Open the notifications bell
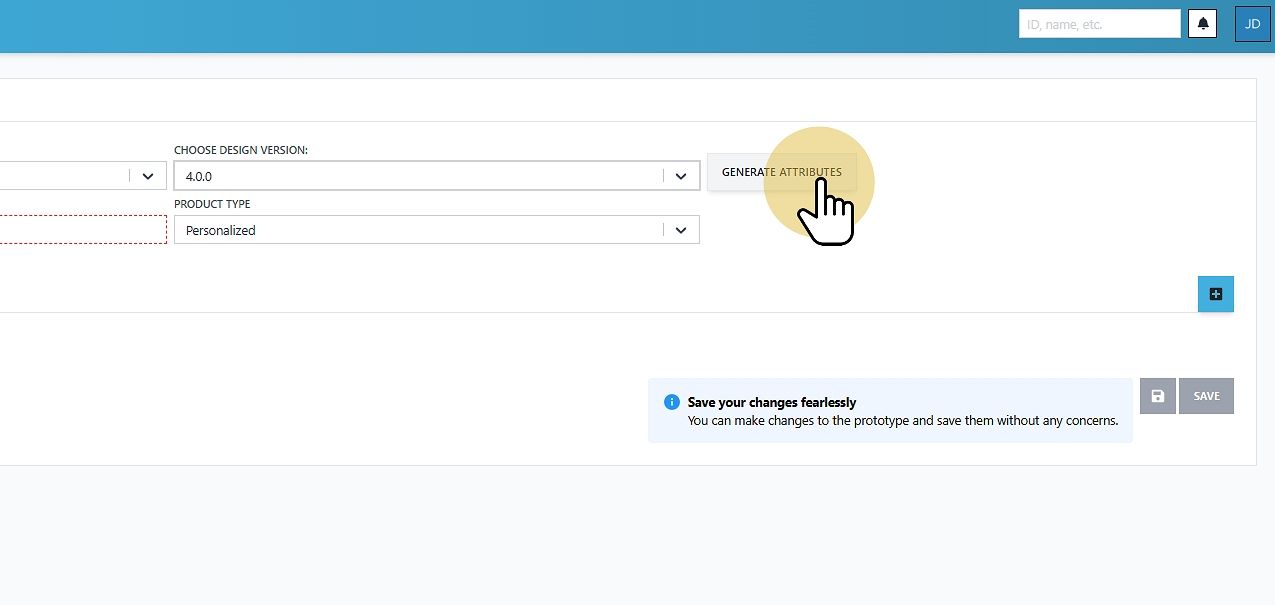The height and width of the screenshot is (605, 1275). [1203, 24]
